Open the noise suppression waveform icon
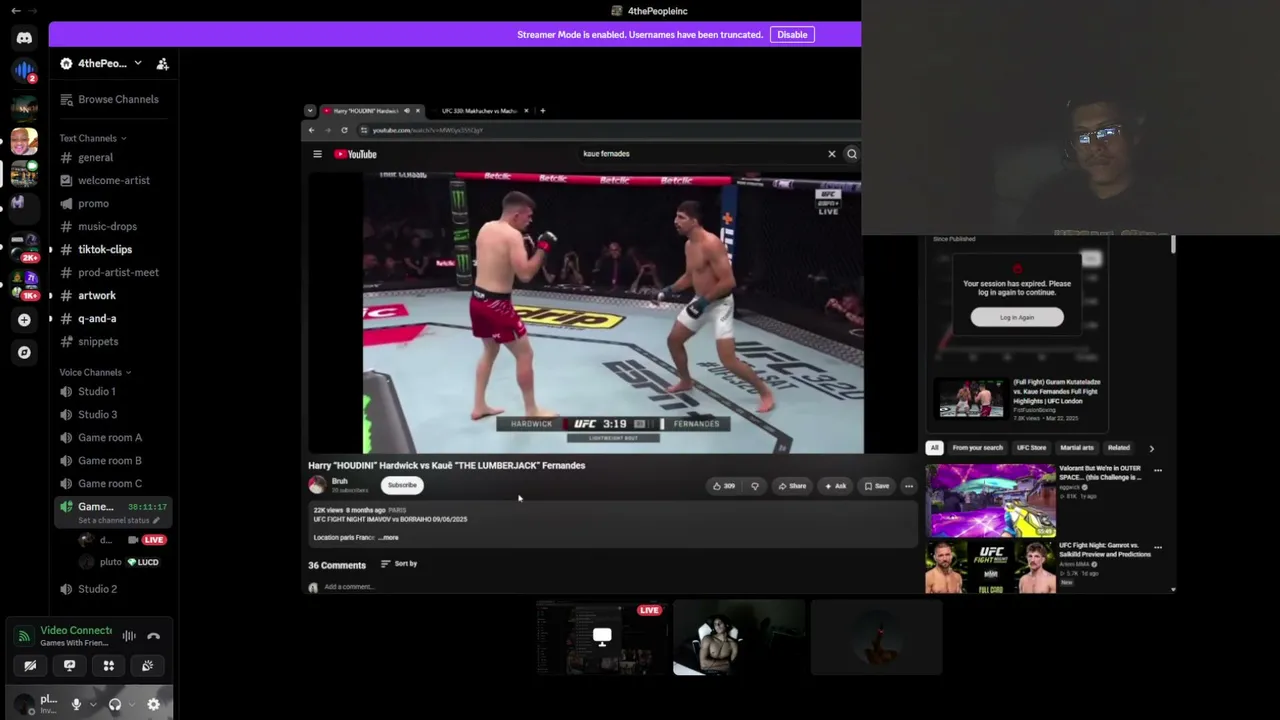 (x=129, y=636)
